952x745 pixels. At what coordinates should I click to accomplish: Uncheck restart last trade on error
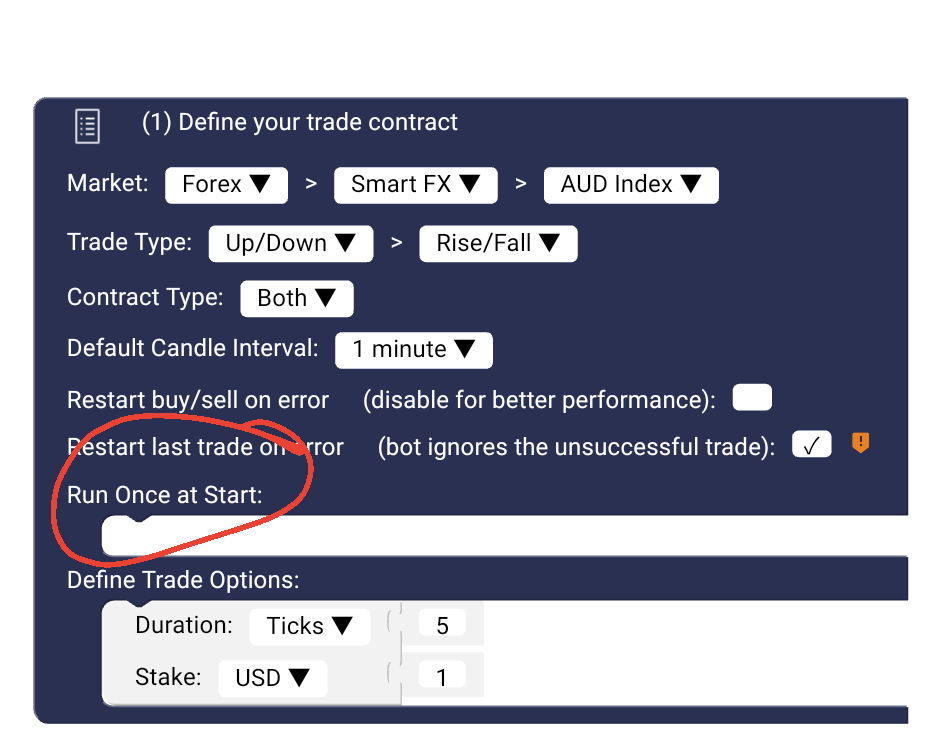click(x=811, y=444)
